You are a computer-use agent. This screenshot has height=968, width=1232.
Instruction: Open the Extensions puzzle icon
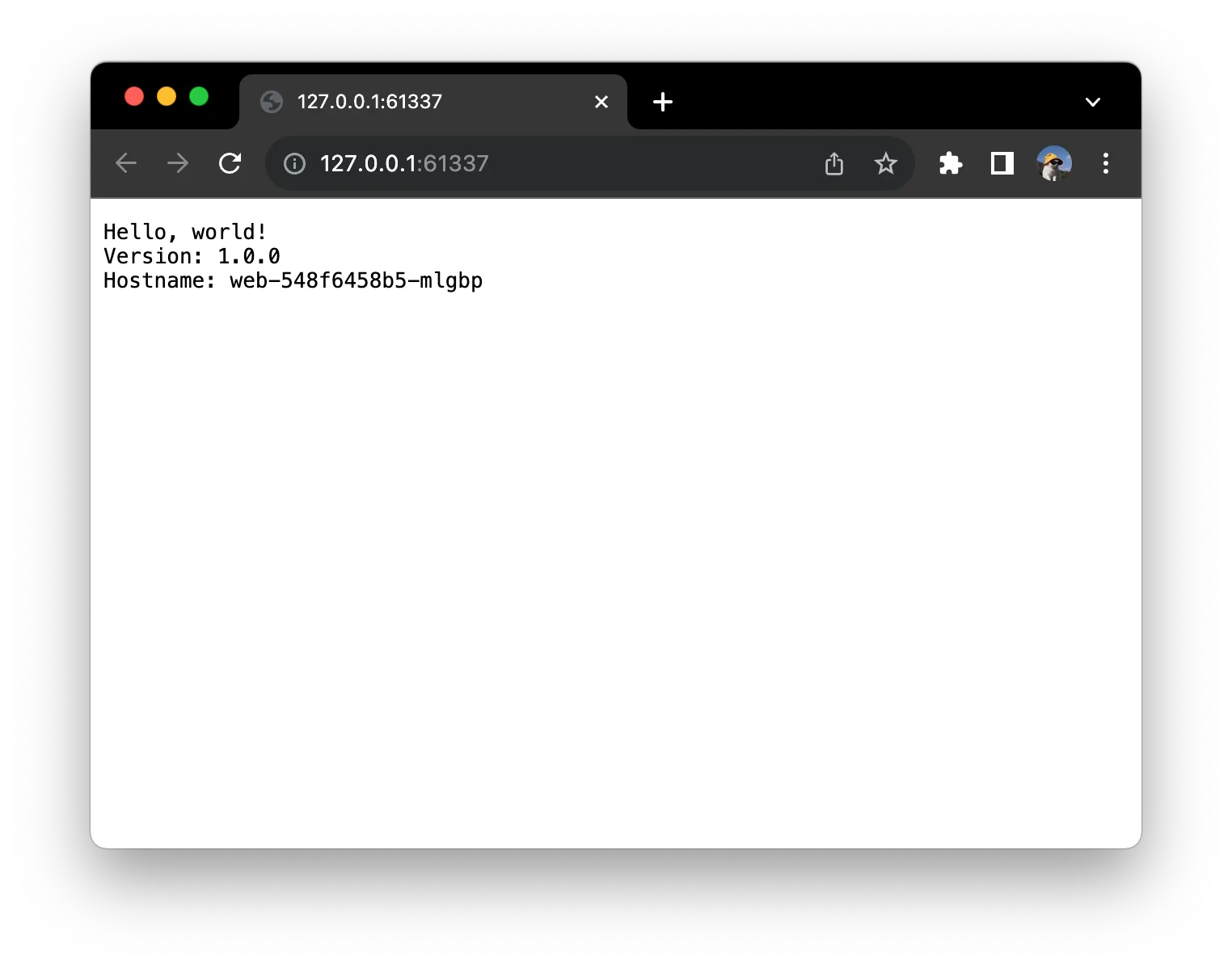coord(951,163)
